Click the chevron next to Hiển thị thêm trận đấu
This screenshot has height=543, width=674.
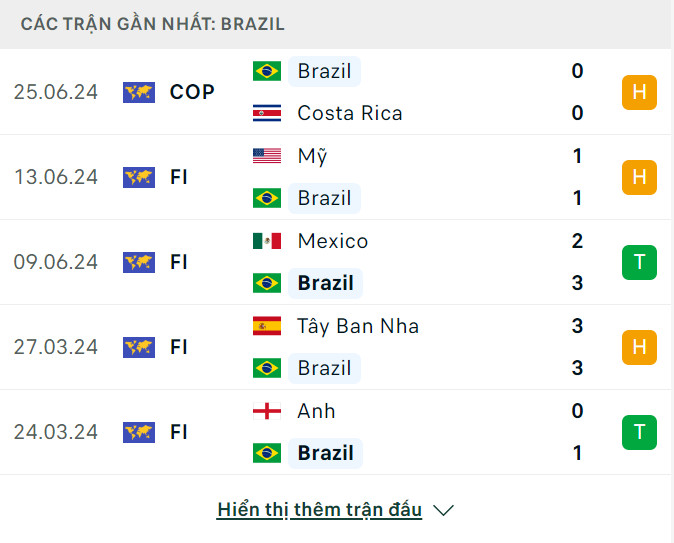pyautogui.click(x=444, y=510)
